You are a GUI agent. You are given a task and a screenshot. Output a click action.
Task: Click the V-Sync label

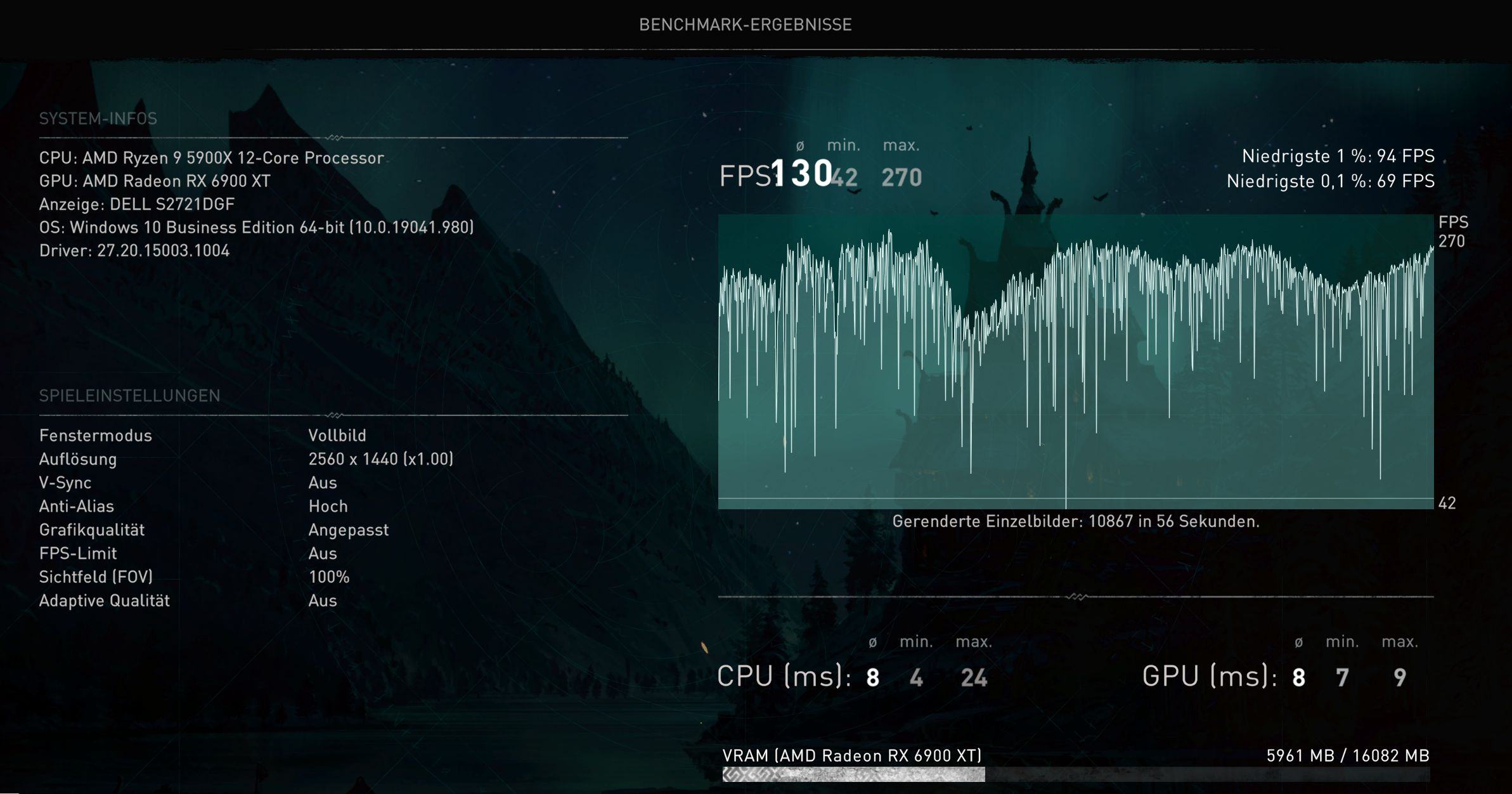[x=65, y=483]
